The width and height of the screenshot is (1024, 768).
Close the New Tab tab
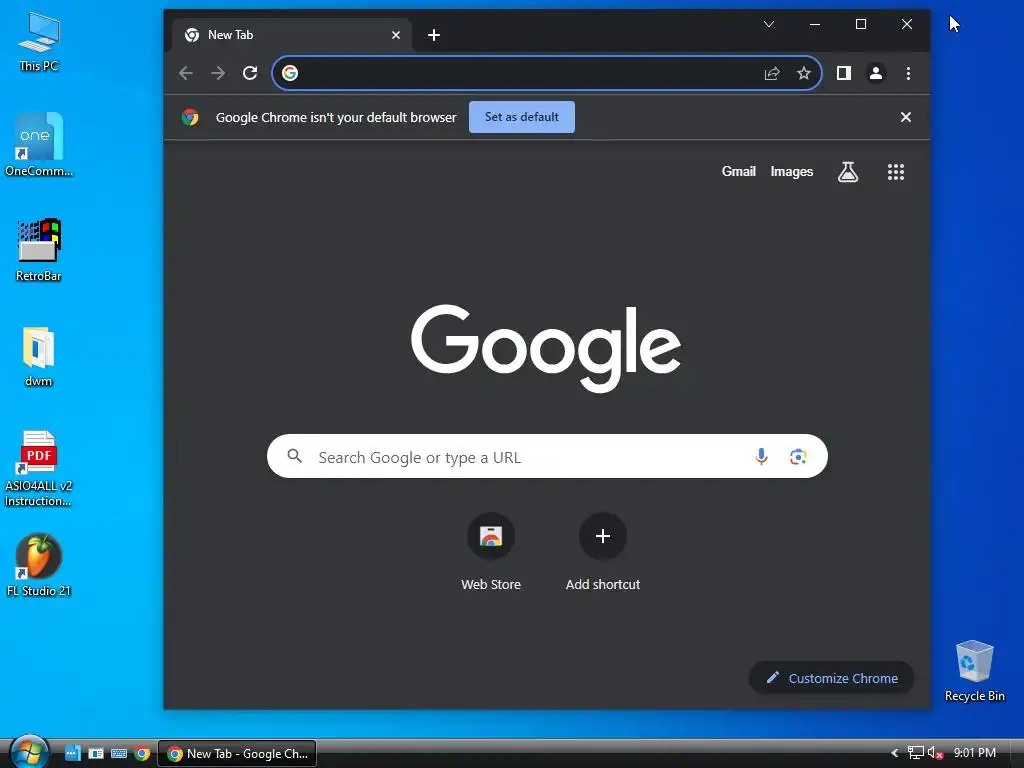[x=396, y=35]
